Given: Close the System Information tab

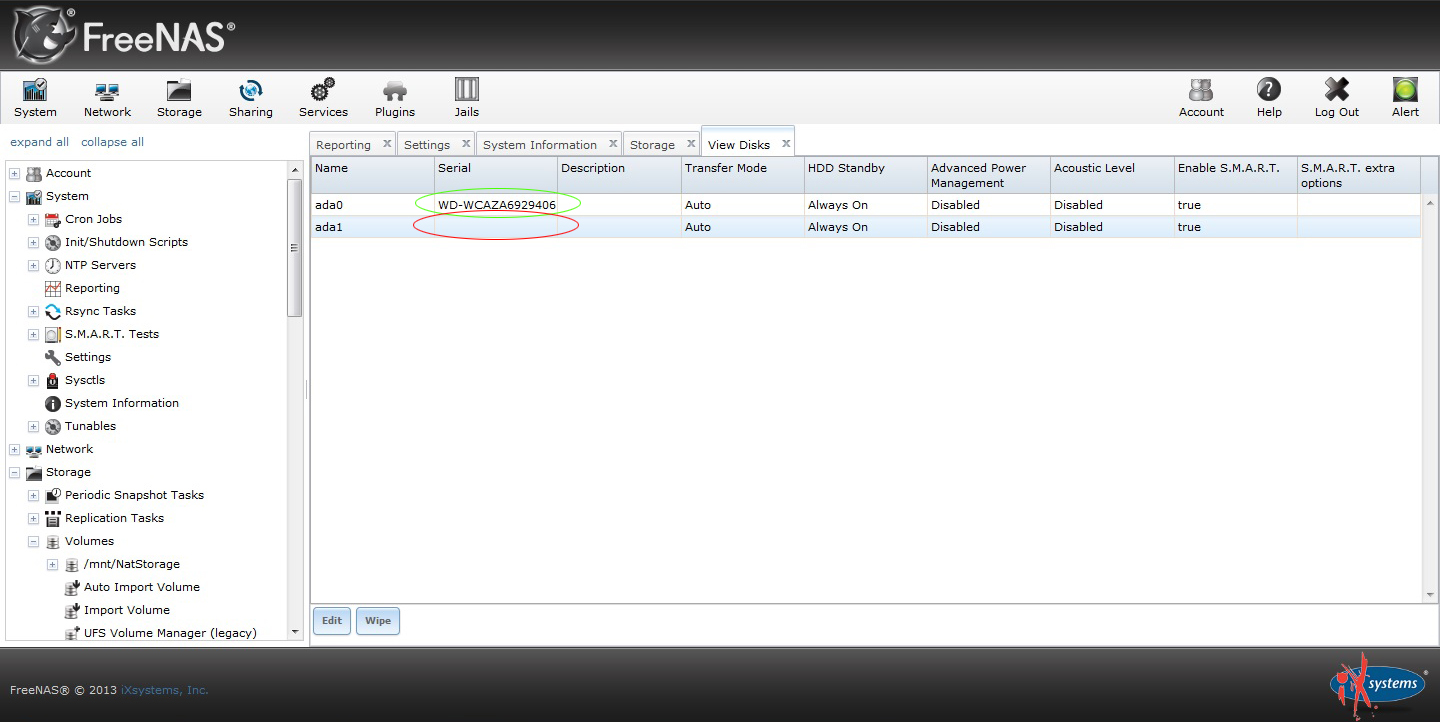Looking at the screenshot, I should tap(613, 144).
